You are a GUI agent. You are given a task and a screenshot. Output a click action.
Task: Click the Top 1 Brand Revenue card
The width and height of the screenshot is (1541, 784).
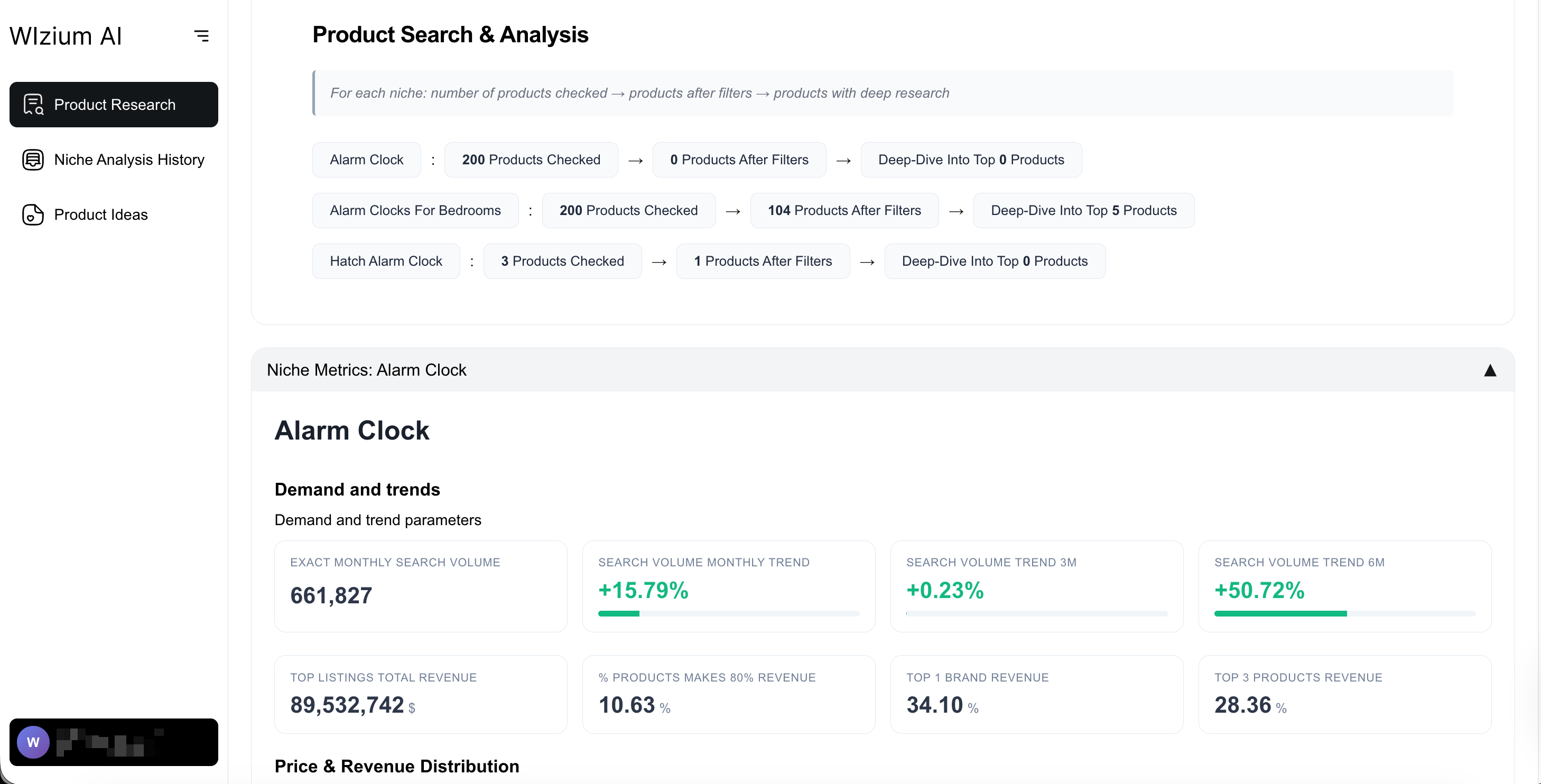click(1036, 694)
